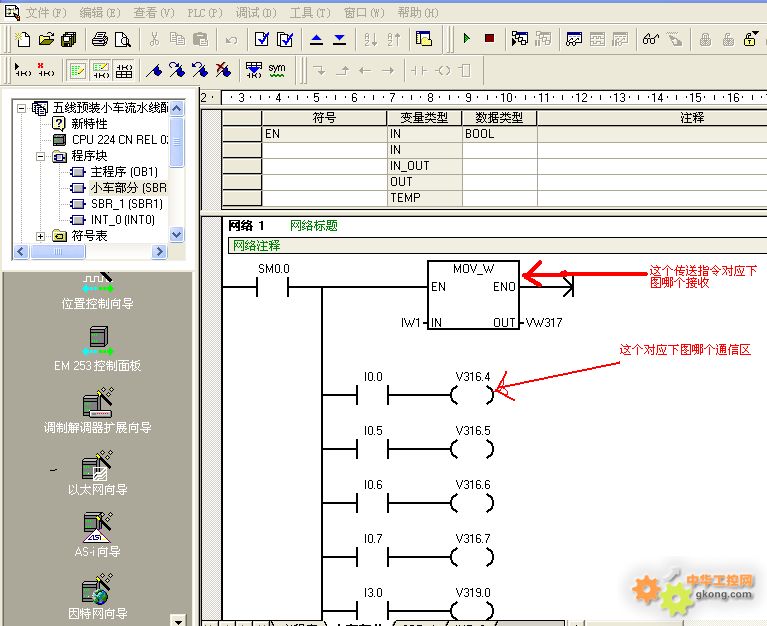Click the sym symbol addressing icon
The height and width of the screenshot is (626, 767).
(277, 70)
